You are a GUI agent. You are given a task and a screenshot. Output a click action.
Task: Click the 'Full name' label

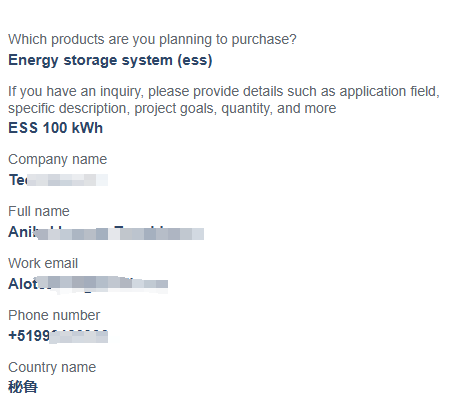39,211
